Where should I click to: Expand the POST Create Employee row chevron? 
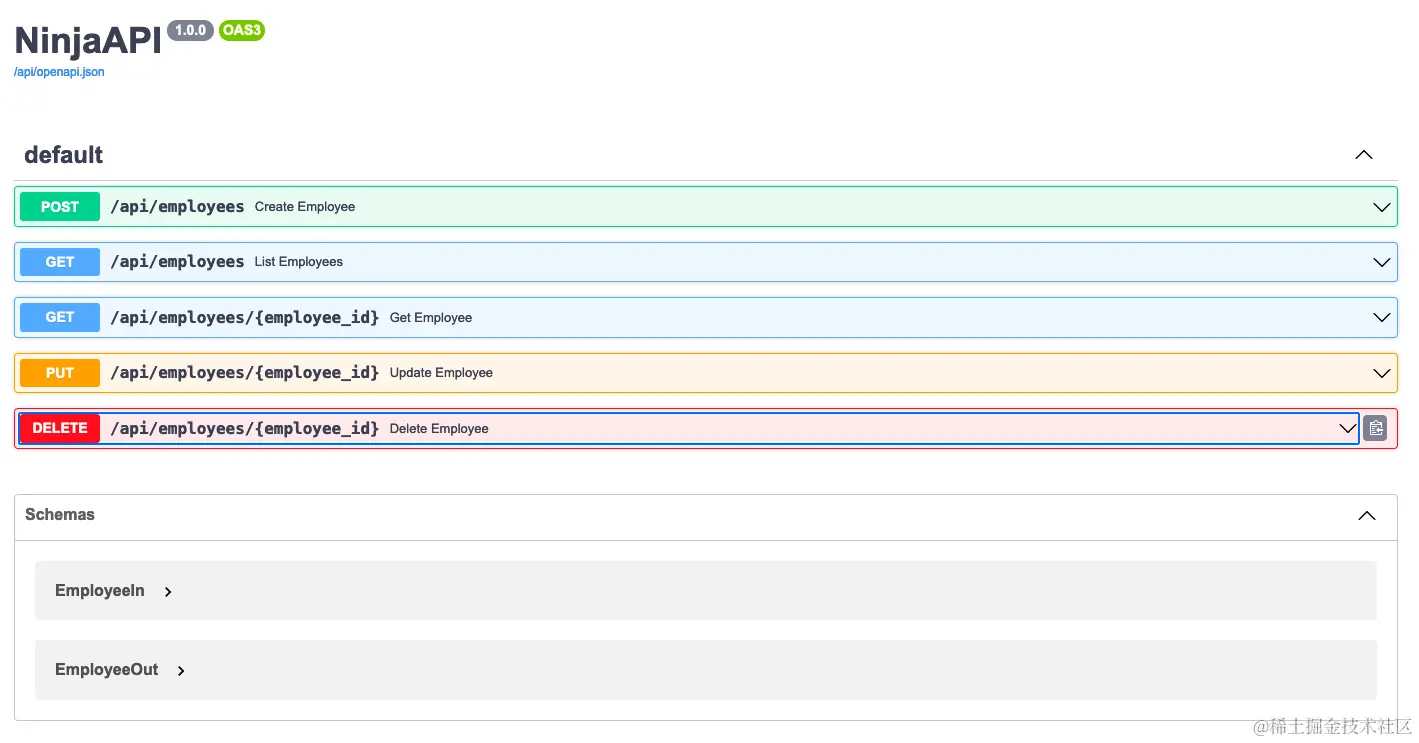[x=1382, y=207]
